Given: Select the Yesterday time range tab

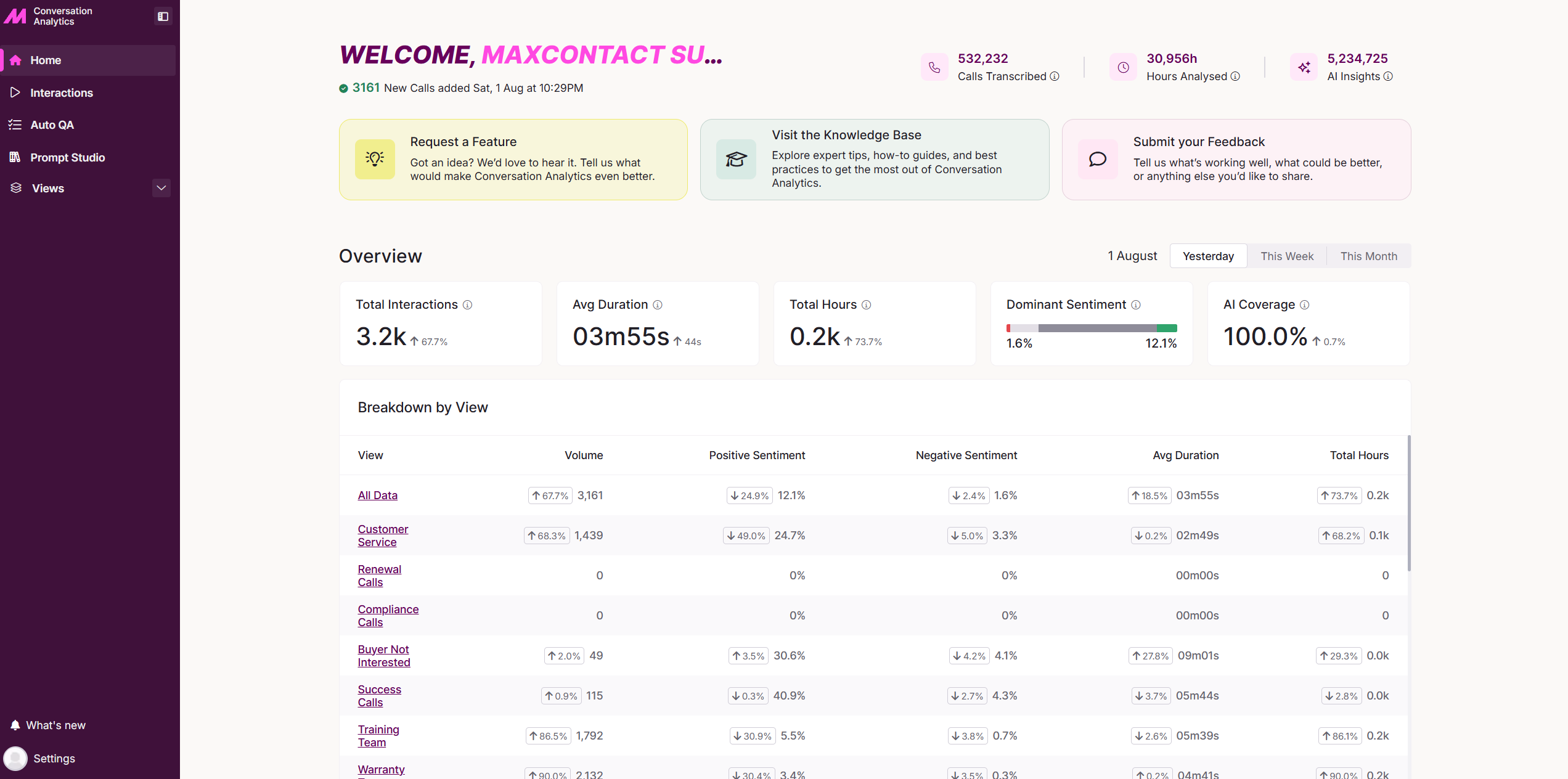Looking at the screenshot, I should [1208, 256].
